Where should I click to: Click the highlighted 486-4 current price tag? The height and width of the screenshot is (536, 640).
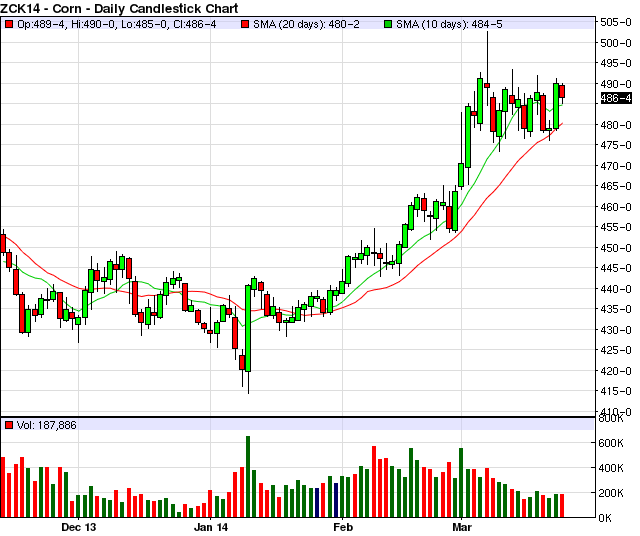click(x=616, y=98)
